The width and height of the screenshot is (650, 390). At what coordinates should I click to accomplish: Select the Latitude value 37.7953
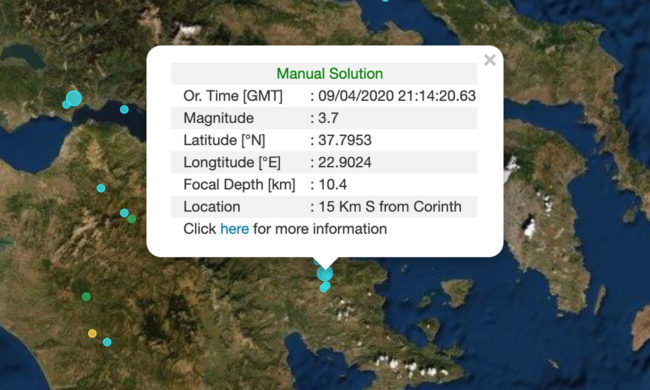pyautogui.click(x=344, y=140)
